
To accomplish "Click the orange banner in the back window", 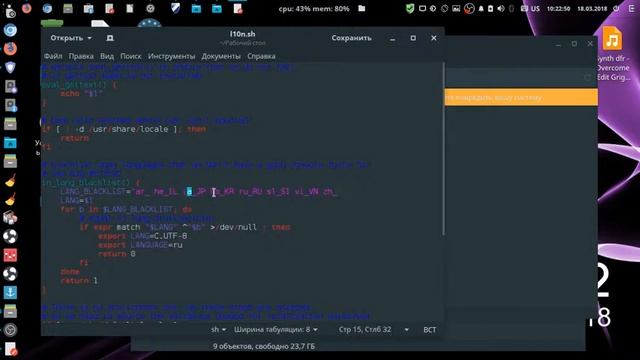I will click(x=521, y=98).
